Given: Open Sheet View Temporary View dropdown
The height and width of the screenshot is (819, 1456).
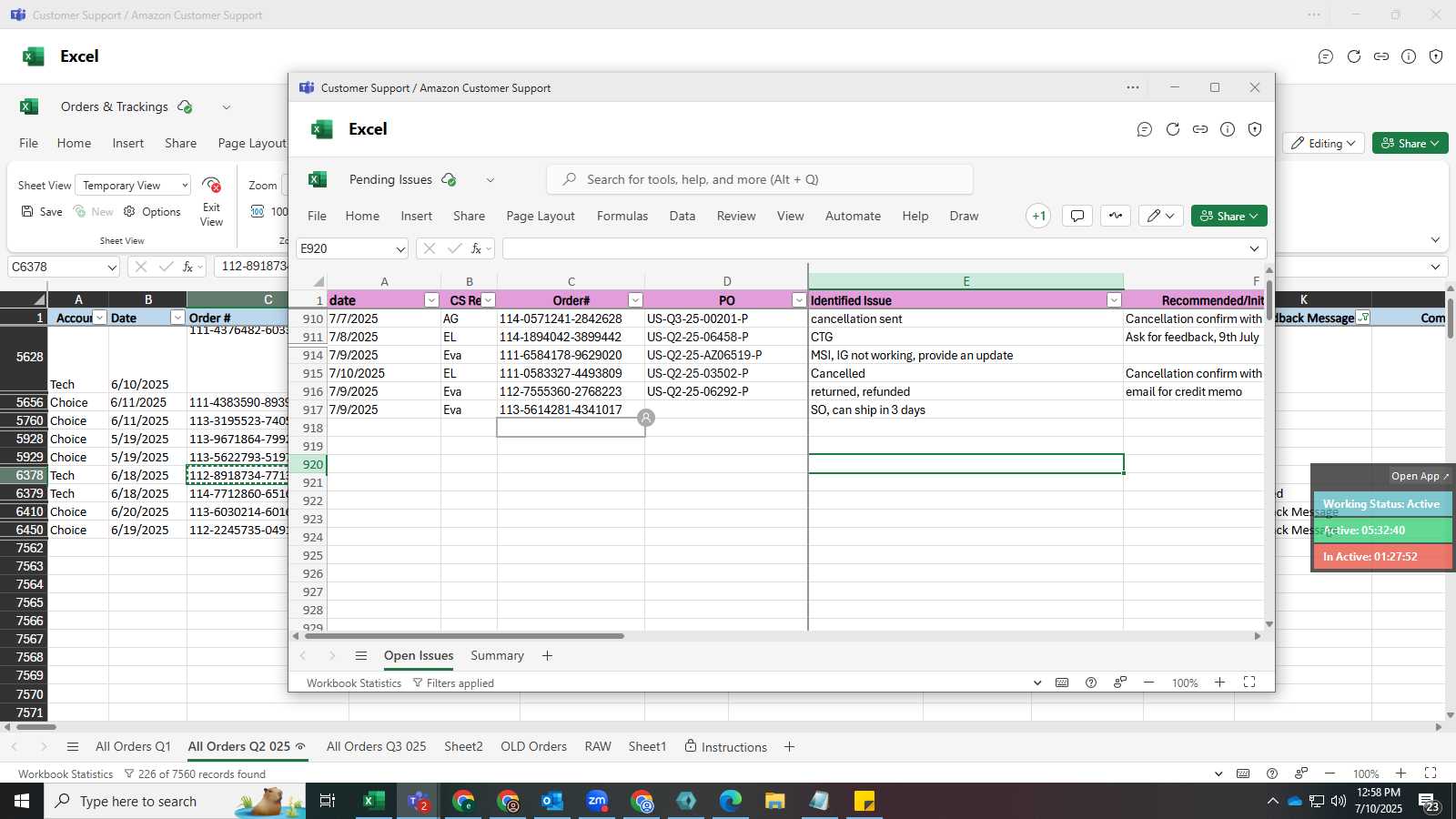Looking at the screenshot, I should tap(133, 186).
